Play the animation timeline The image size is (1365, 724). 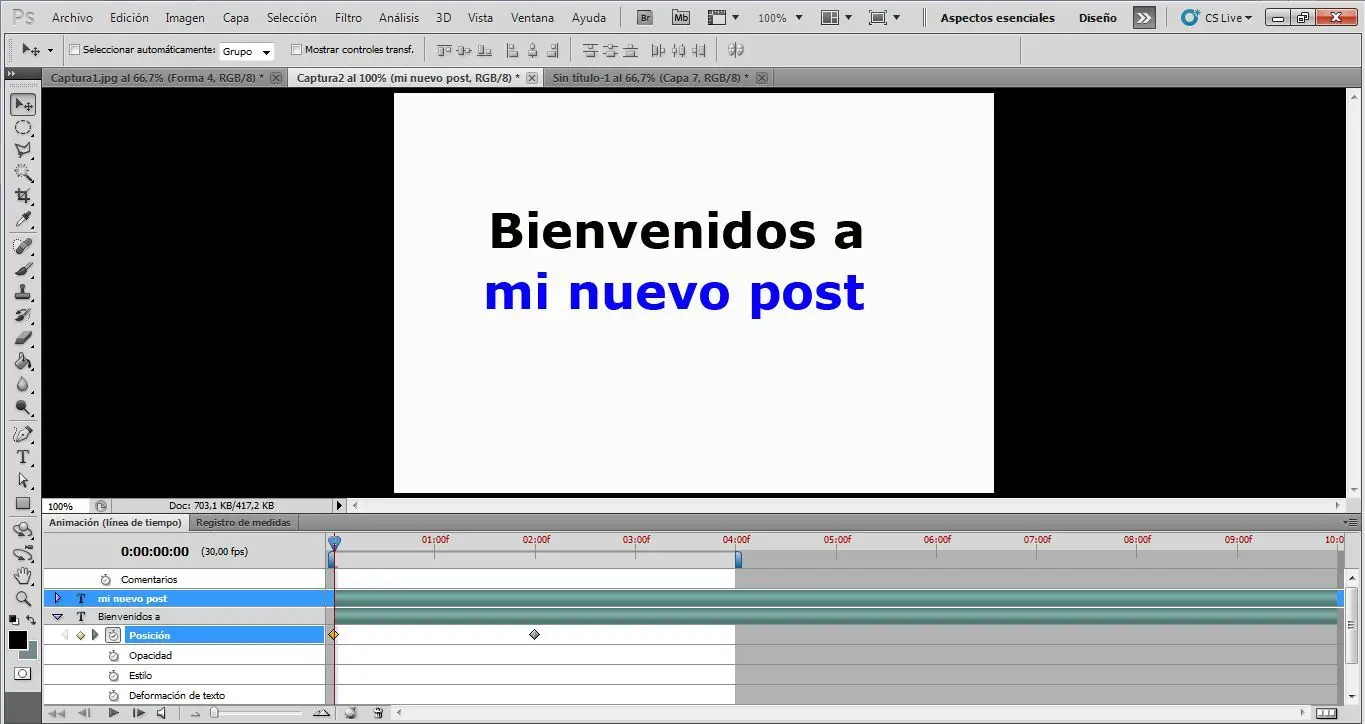113,713
